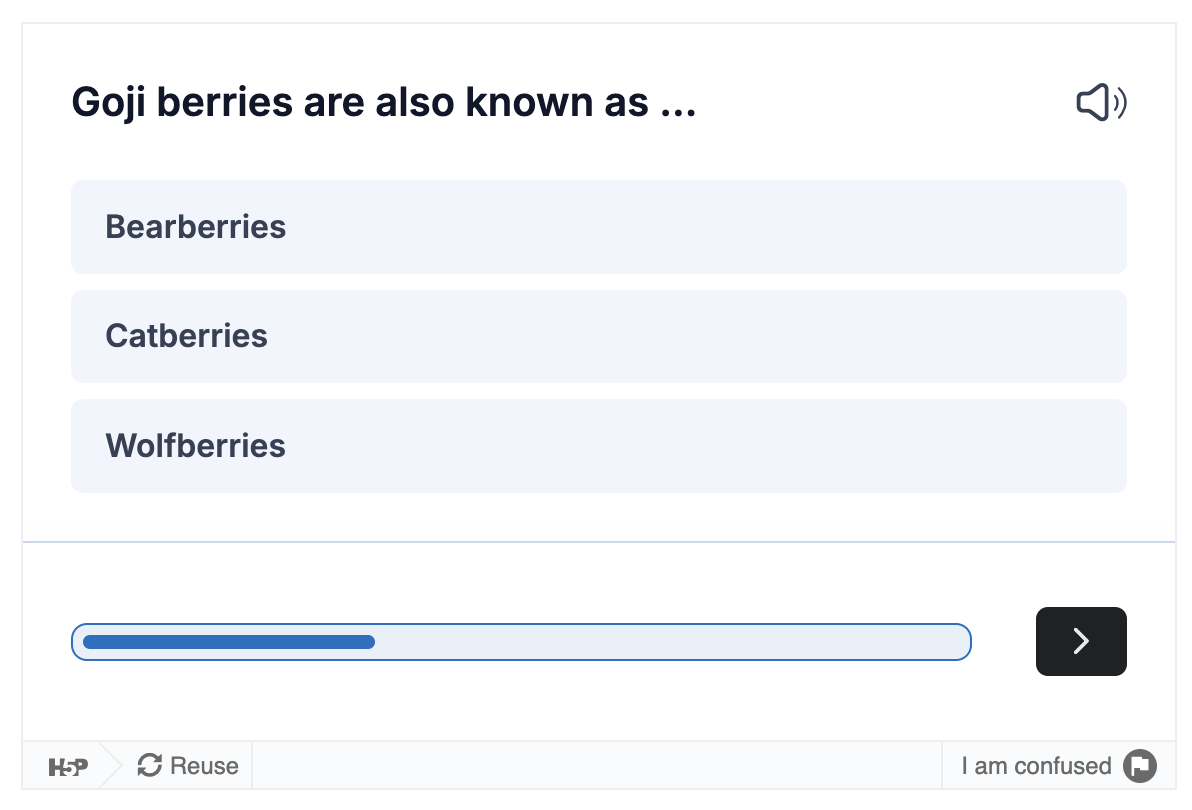Click the circular arrows Reuse icon

point(150,766)
